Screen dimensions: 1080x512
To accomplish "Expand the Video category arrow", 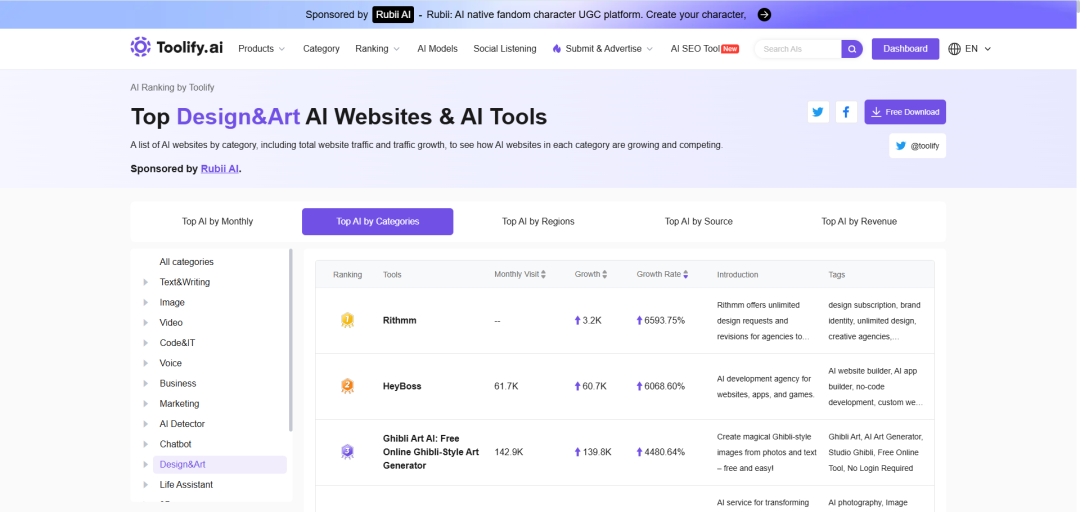I will (145, 322).
